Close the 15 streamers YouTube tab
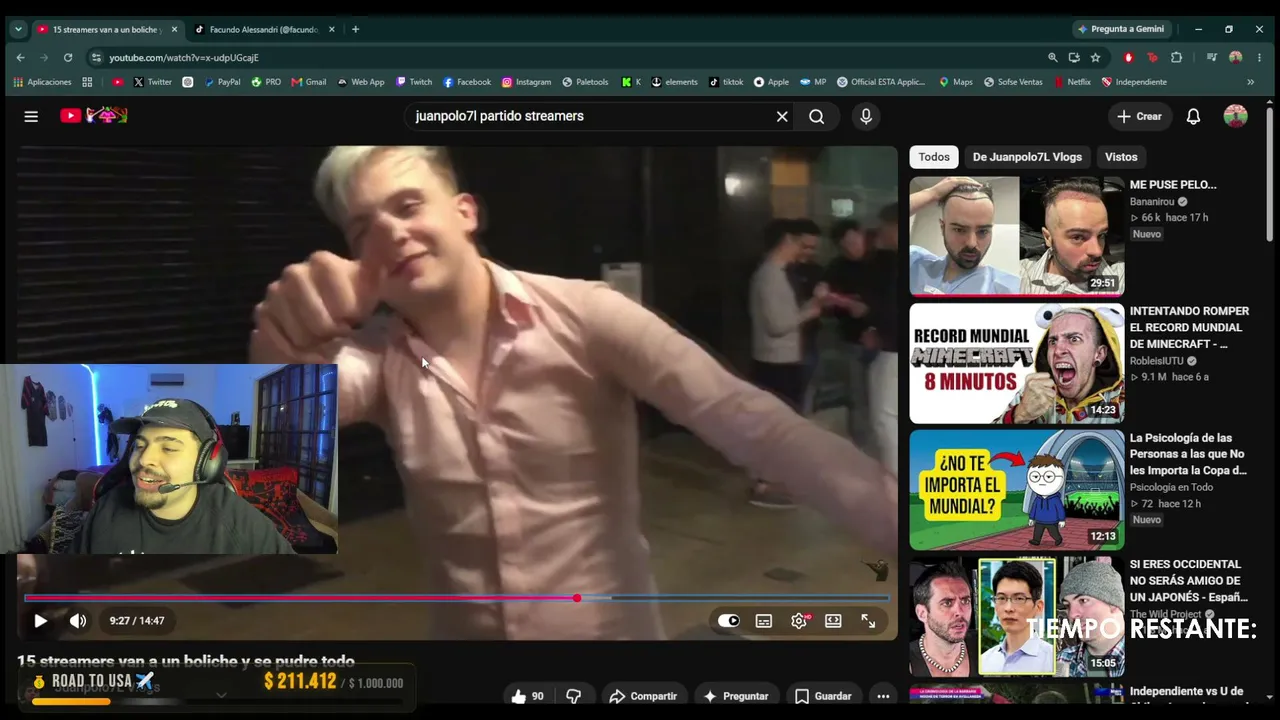 click(x=174, y=29)
